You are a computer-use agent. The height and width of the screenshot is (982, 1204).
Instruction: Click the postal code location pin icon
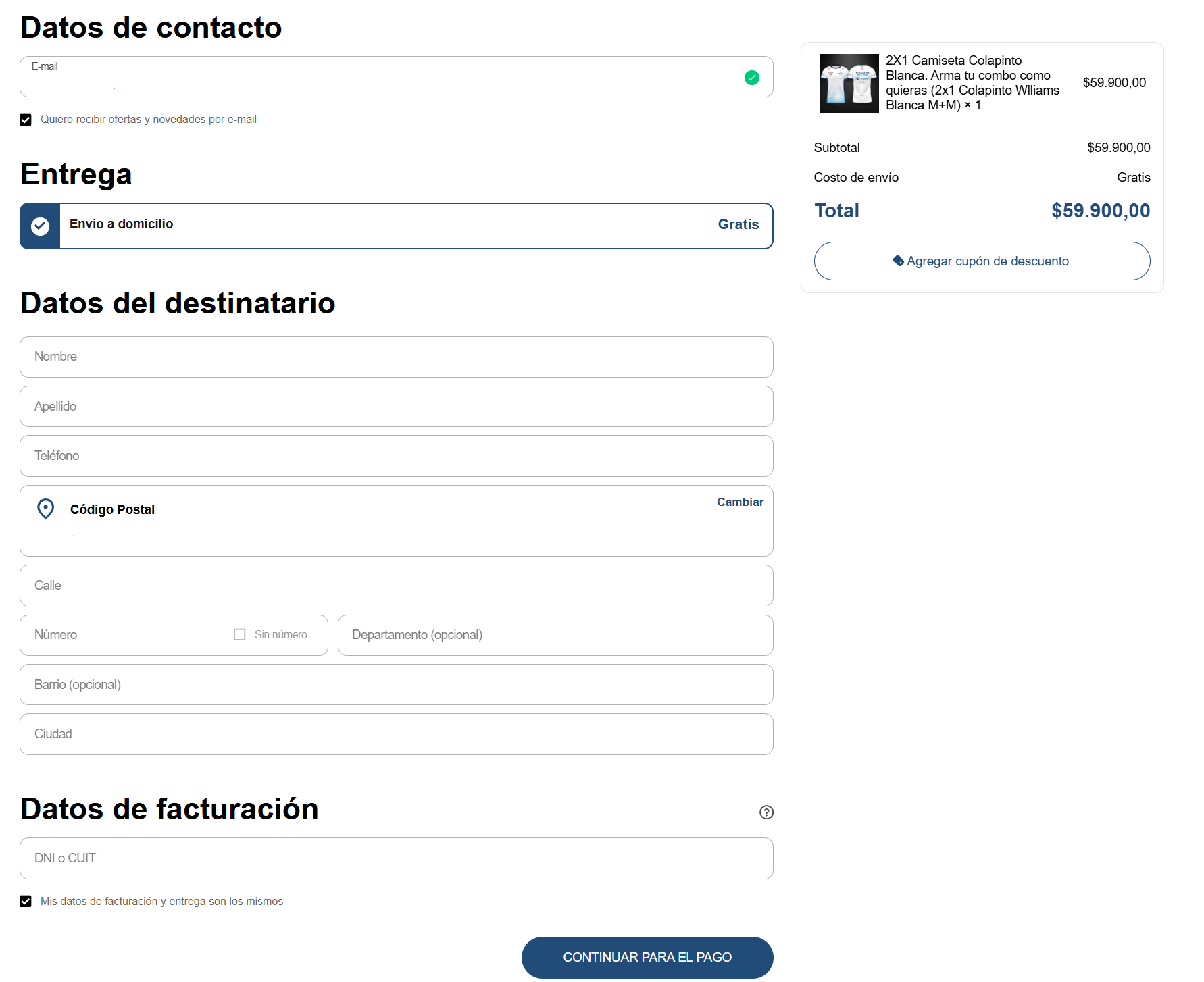[45, 509]
